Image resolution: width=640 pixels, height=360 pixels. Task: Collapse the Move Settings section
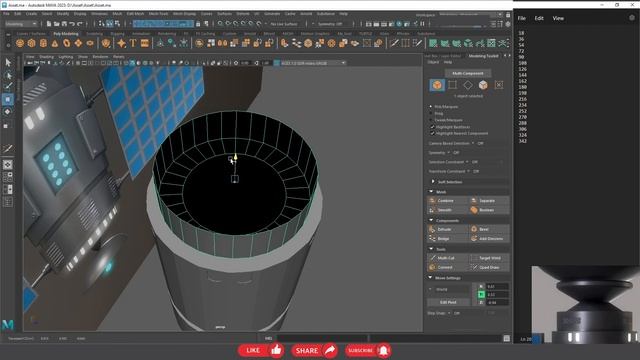pos(430,278)
